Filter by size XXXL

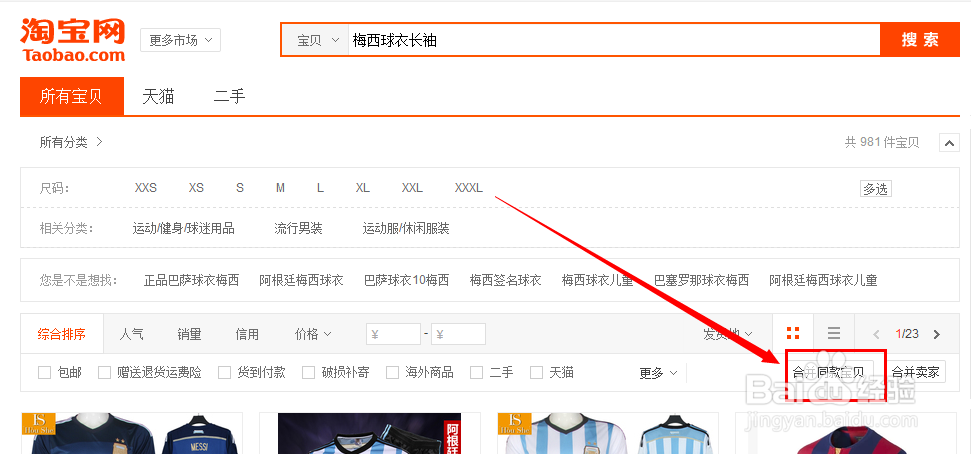tap(469, 188)
